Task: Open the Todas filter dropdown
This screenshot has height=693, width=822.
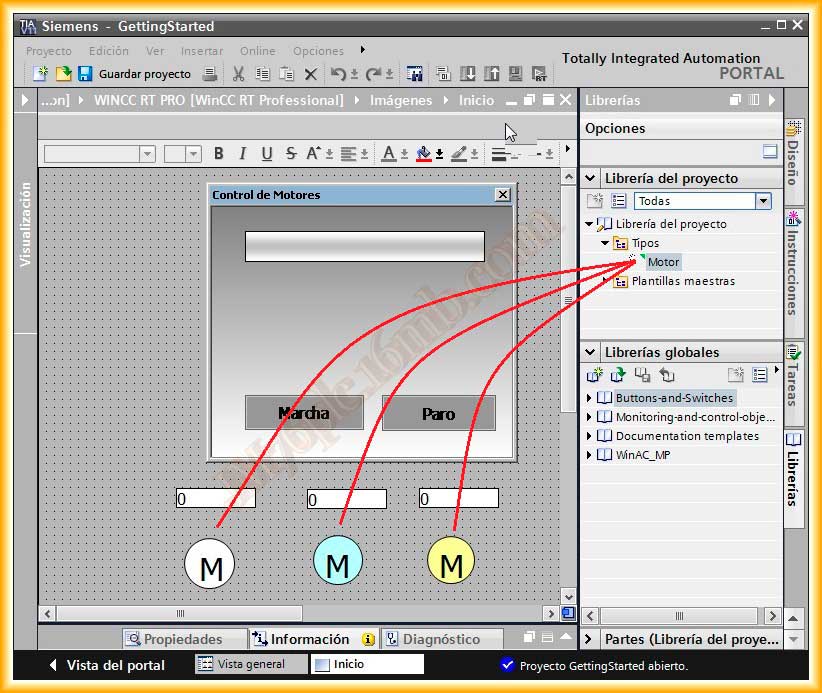Action: point(763,201)
